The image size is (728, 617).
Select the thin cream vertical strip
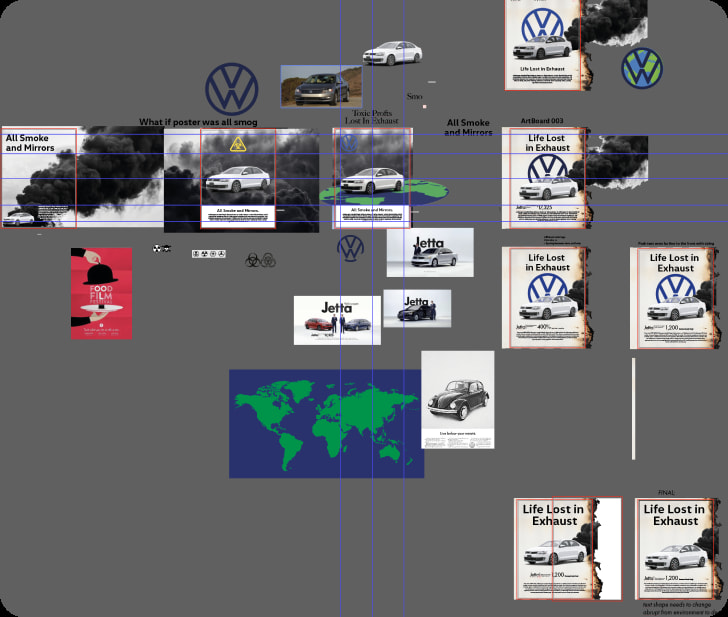[634, 409]
